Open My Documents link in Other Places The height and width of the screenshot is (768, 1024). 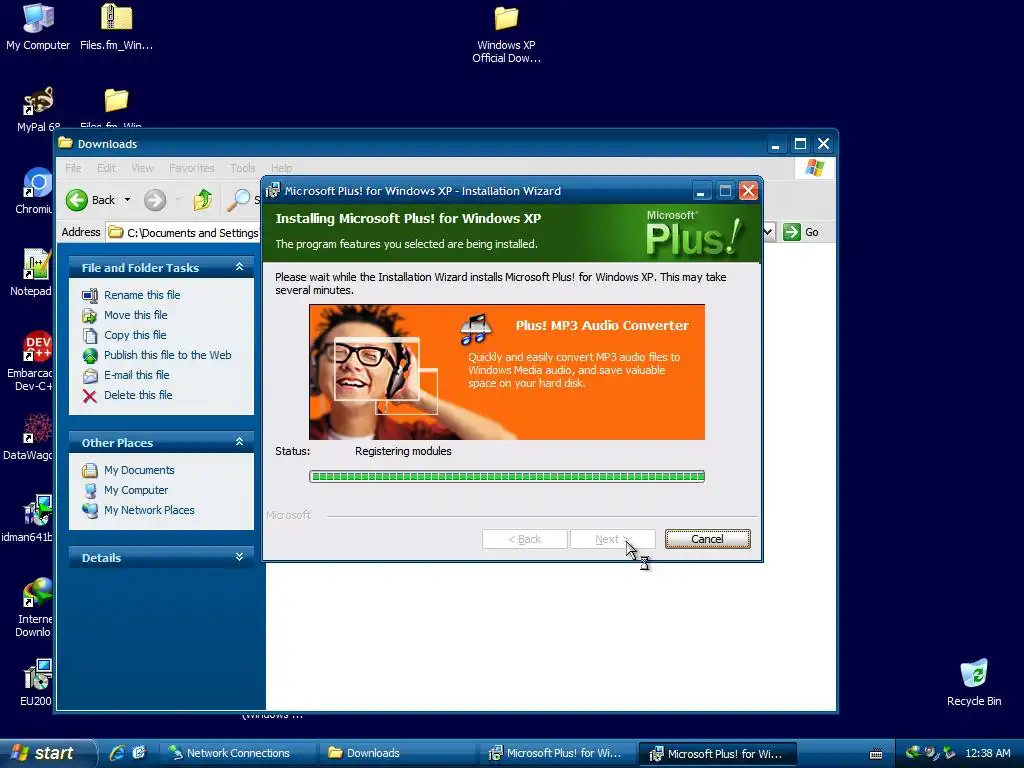click(138, 470)
